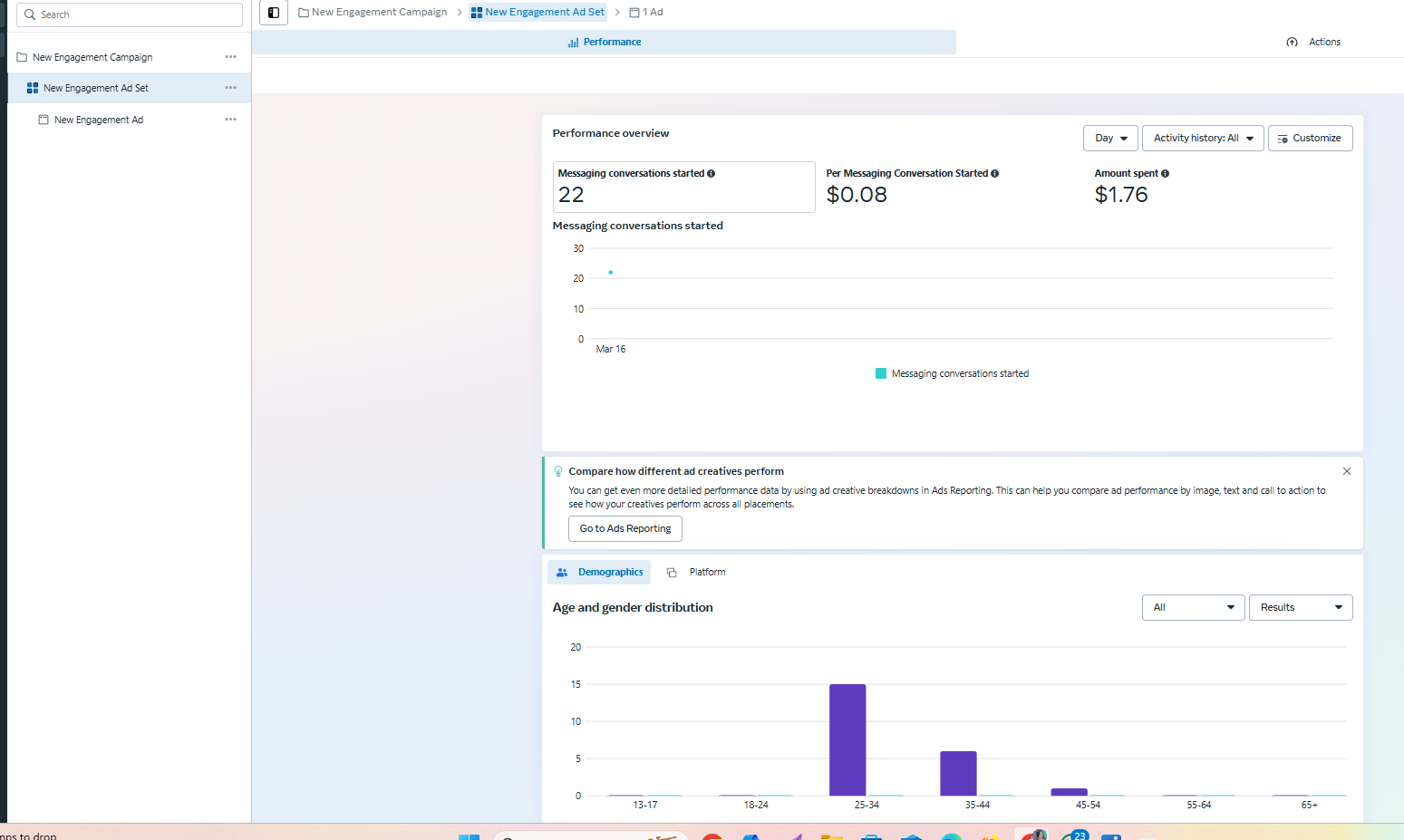The width and height of the screenshot is (1404, 840).
Task: Open the Day time-range dropdown
Action: (1110, 139)
